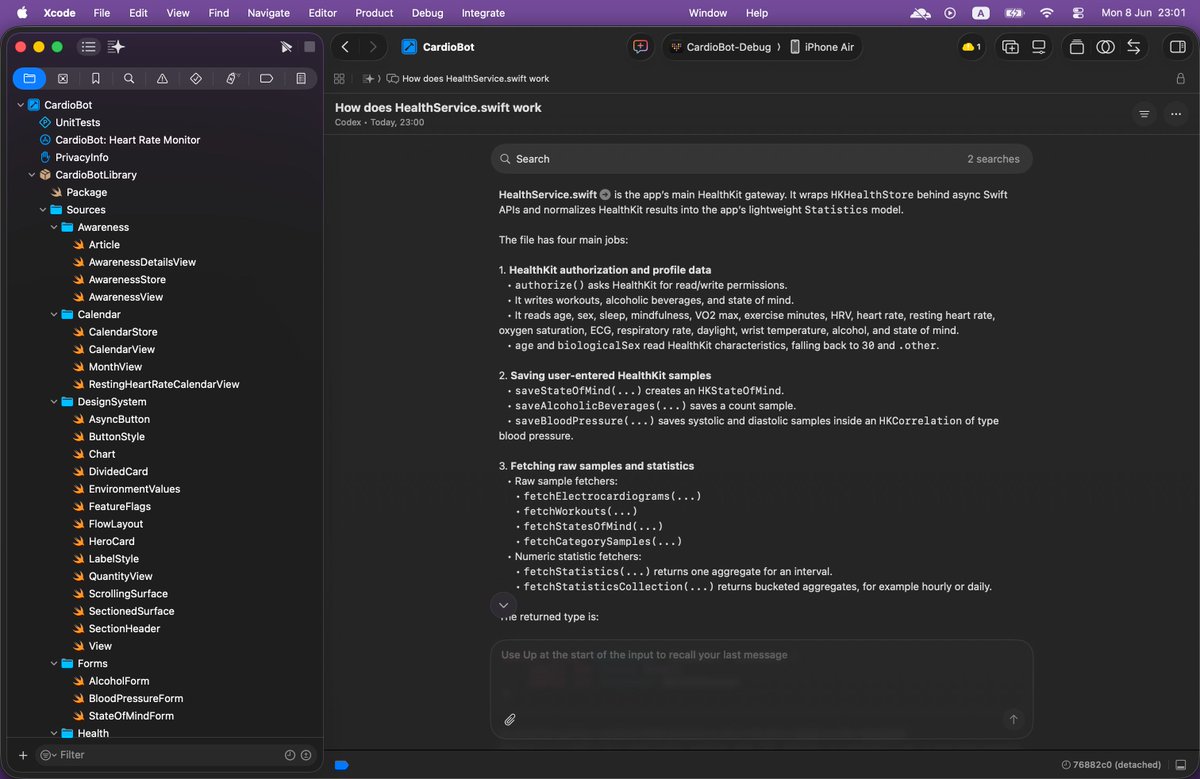Open conversation filter lines button
The image size is (1200, 779).
(x=1144, y=114)
